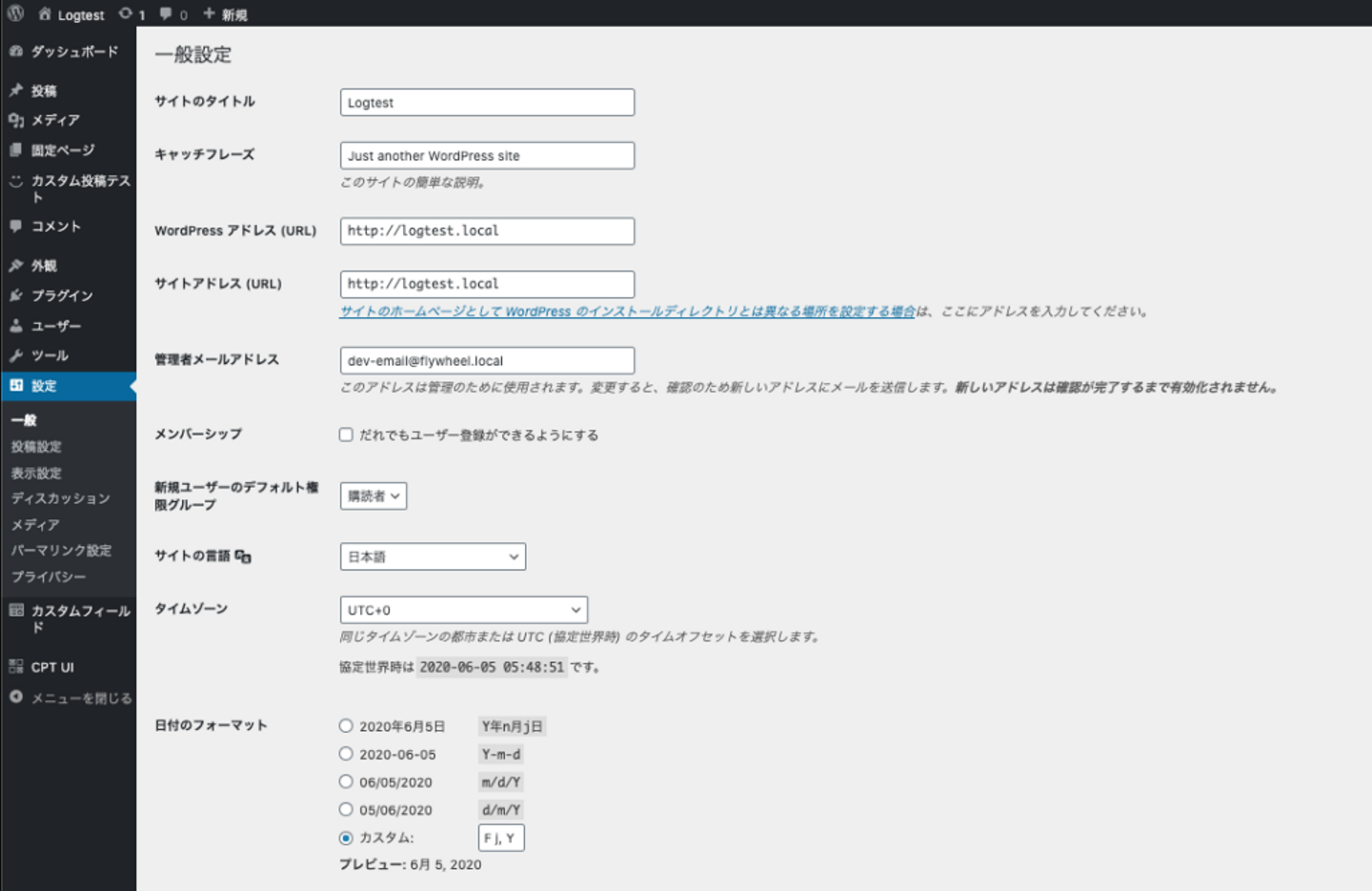Click the メディア media icon

(x=16, y=120)
